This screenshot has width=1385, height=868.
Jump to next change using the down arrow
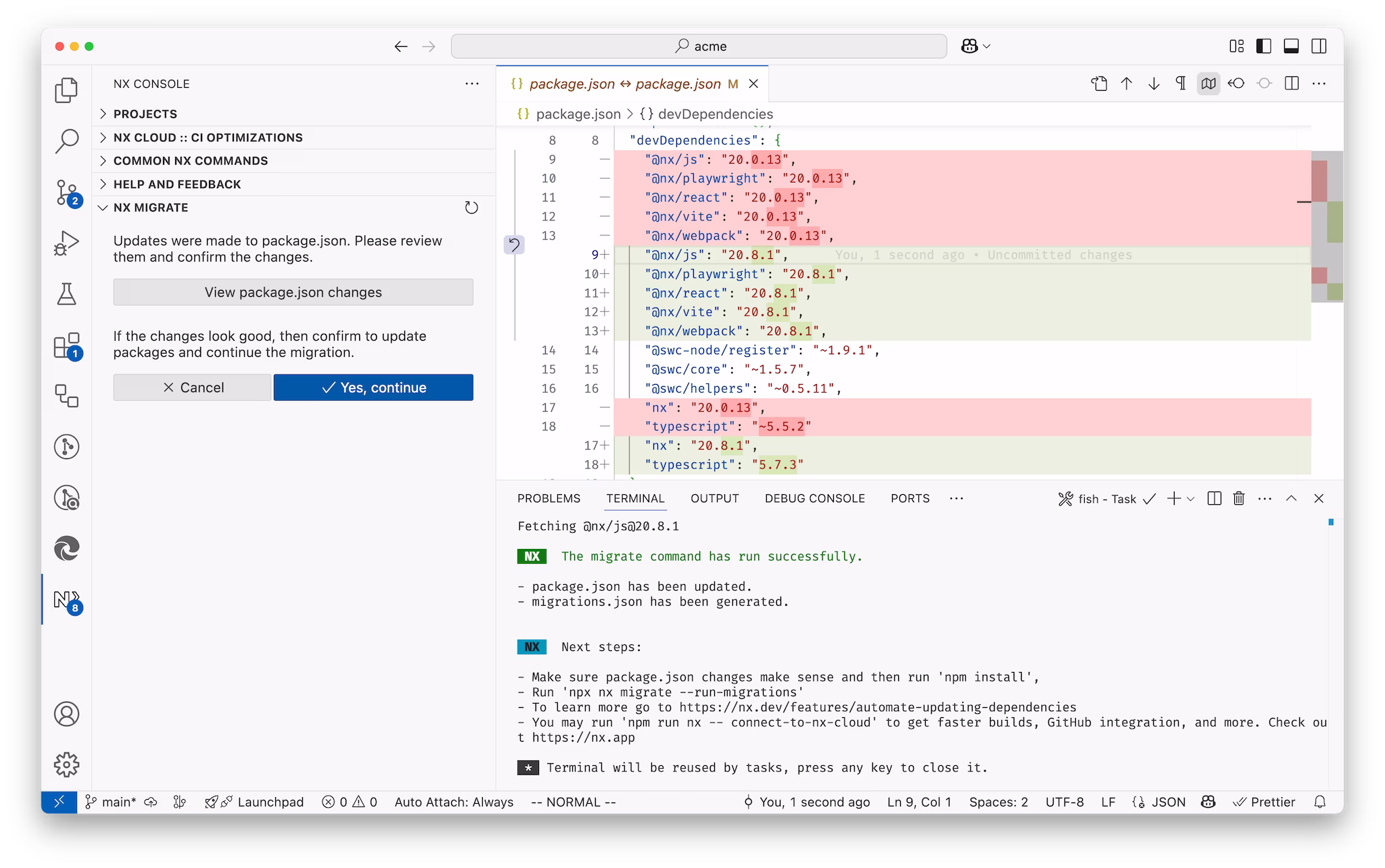(1154, 83)
